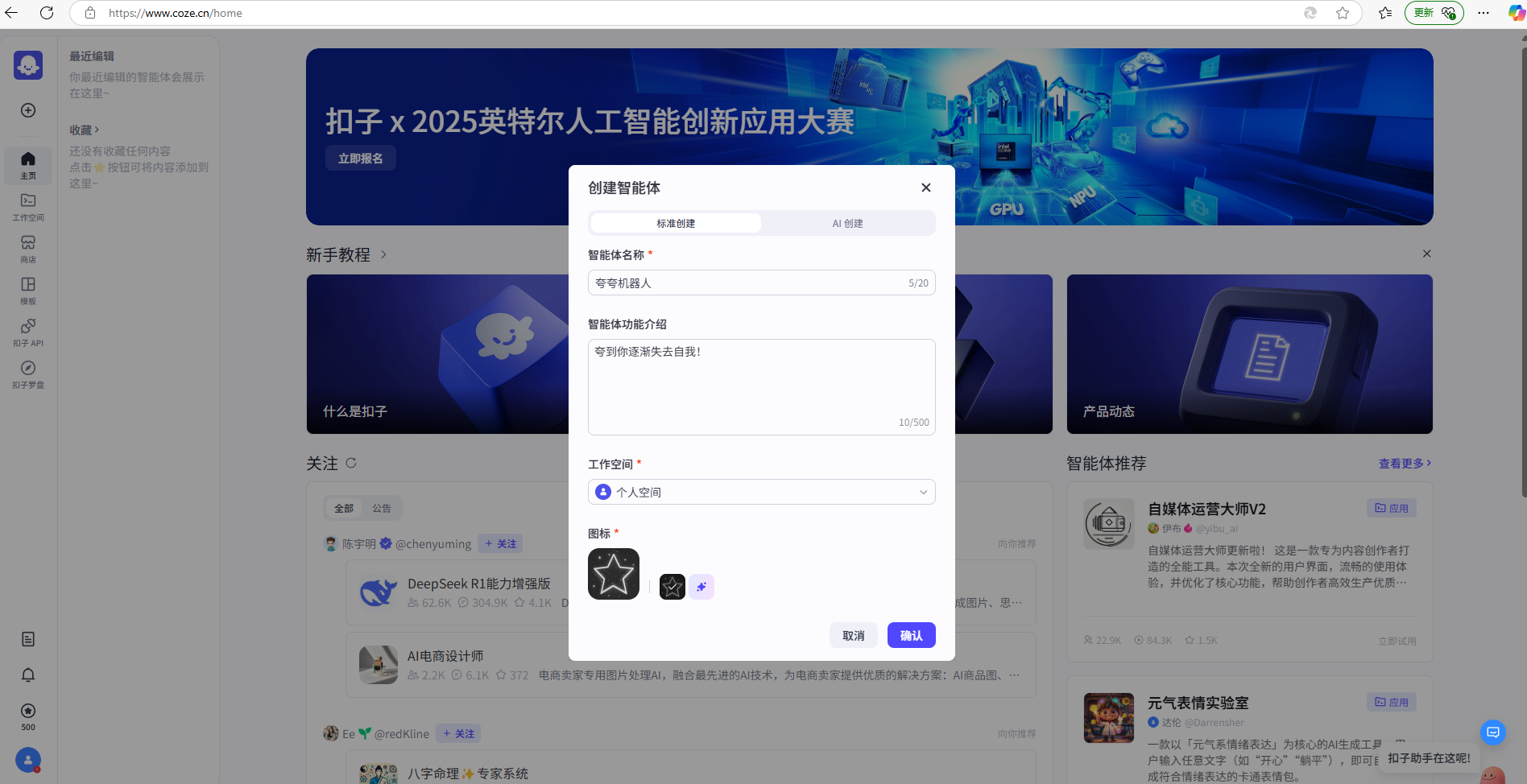
Task: Expand the 收藏 section chevron
Action: pos(97,130)
